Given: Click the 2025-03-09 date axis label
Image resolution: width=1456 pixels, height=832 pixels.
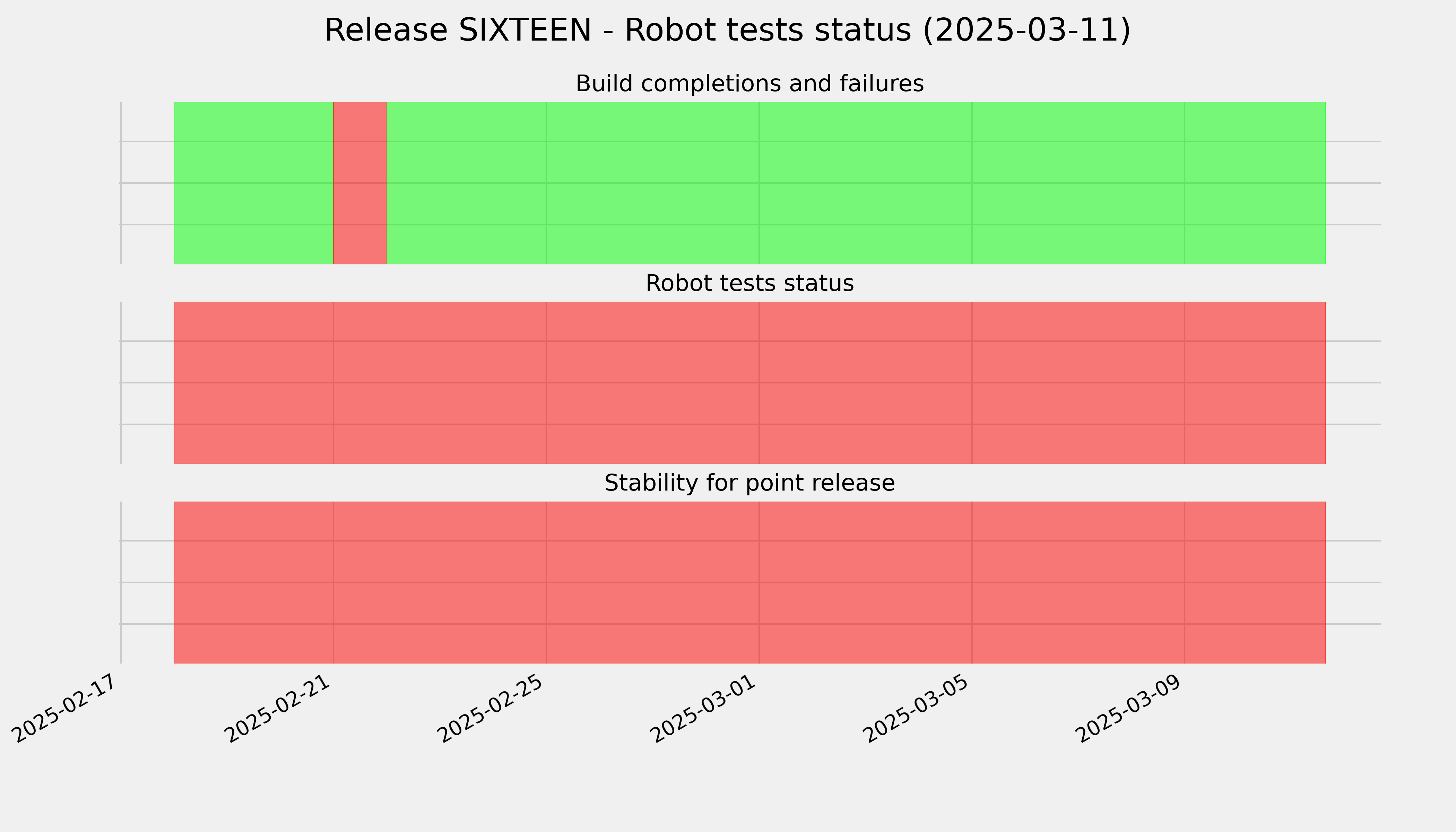Looking at the screenshot, I should coord(1132,708).
